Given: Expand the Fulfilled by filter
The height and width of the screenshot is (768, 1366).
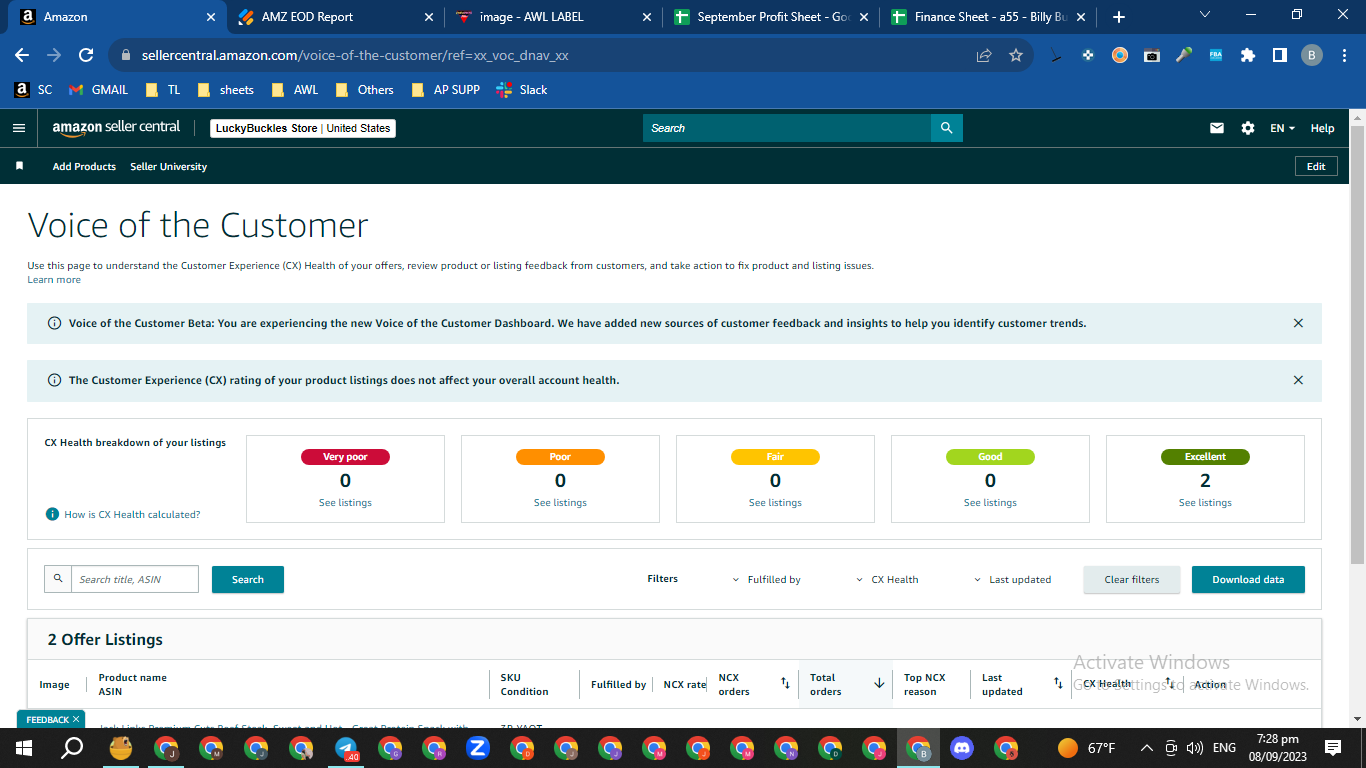Looking at the screenshot, I should pos(767,579).
